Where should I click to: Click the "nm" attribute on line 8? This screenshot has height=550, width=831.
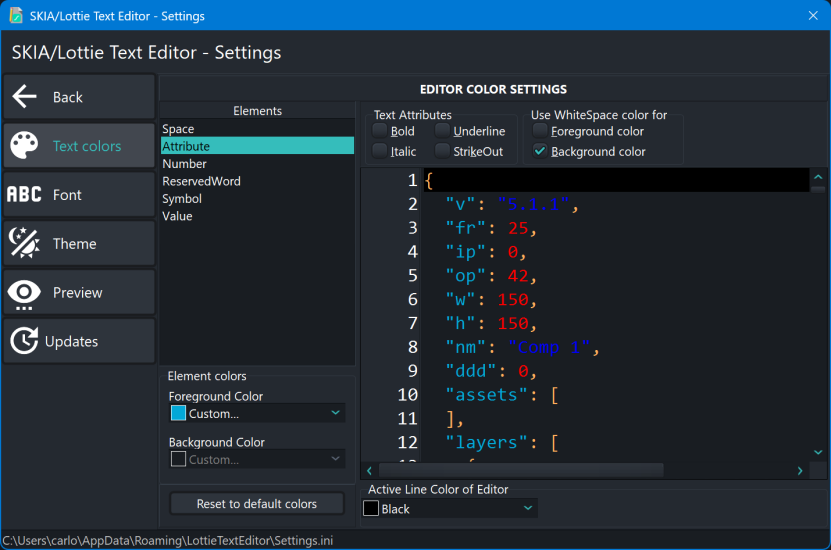point(465,348)
